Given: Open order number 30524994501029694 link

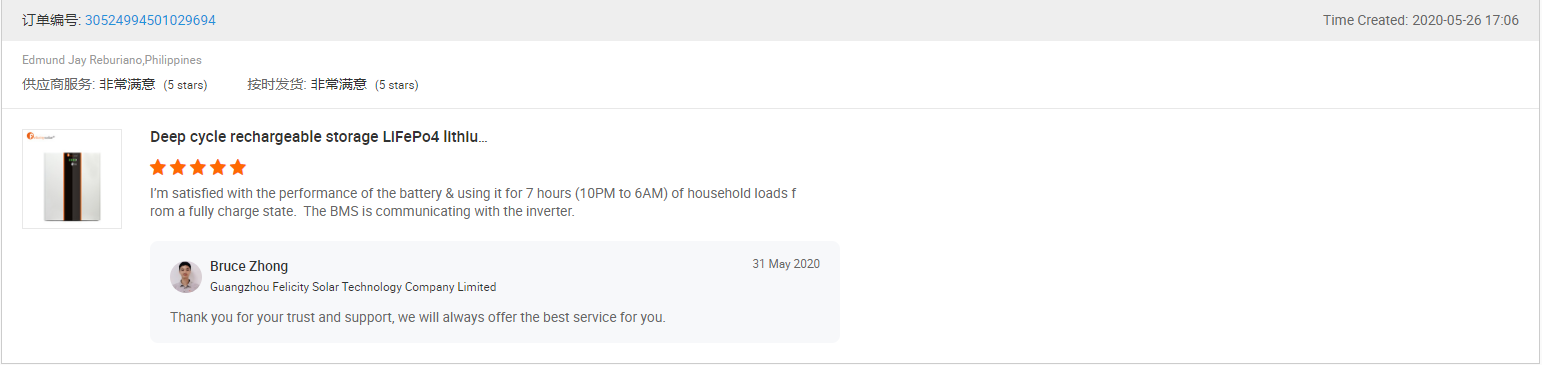Looking at the screenshot, I should [150, 20].
